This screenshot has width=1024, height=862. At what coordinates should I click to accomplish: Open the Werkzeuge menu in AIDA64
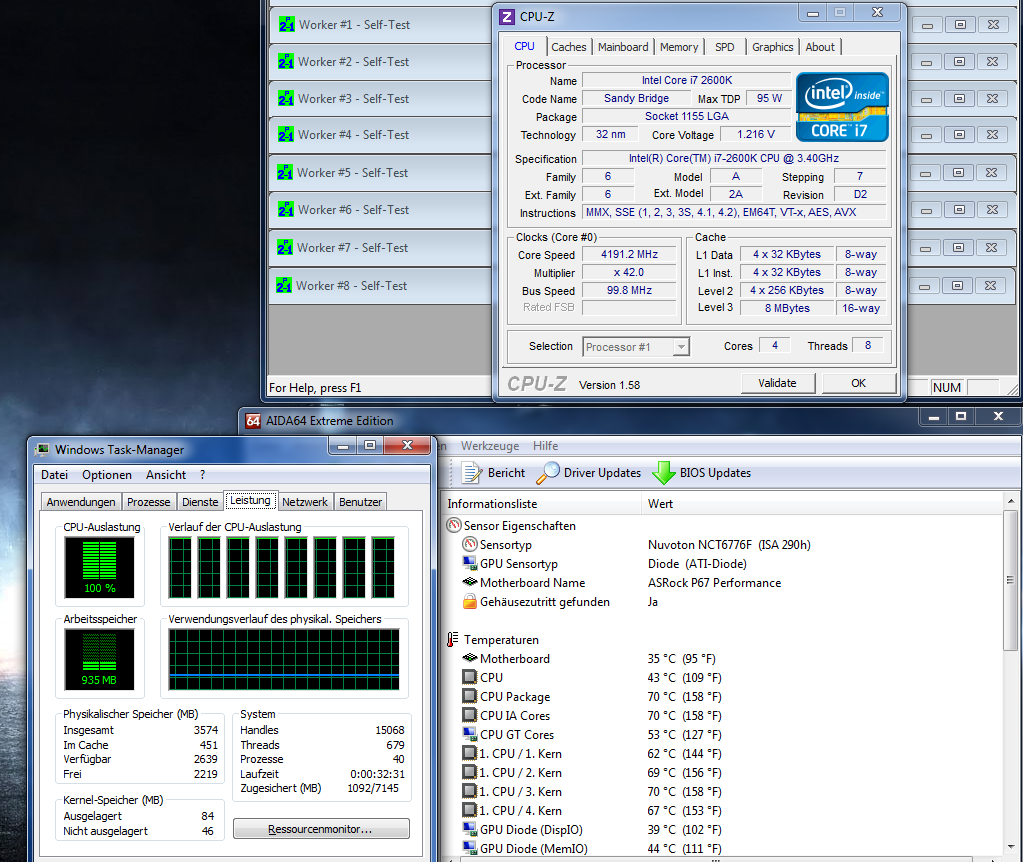490,446
